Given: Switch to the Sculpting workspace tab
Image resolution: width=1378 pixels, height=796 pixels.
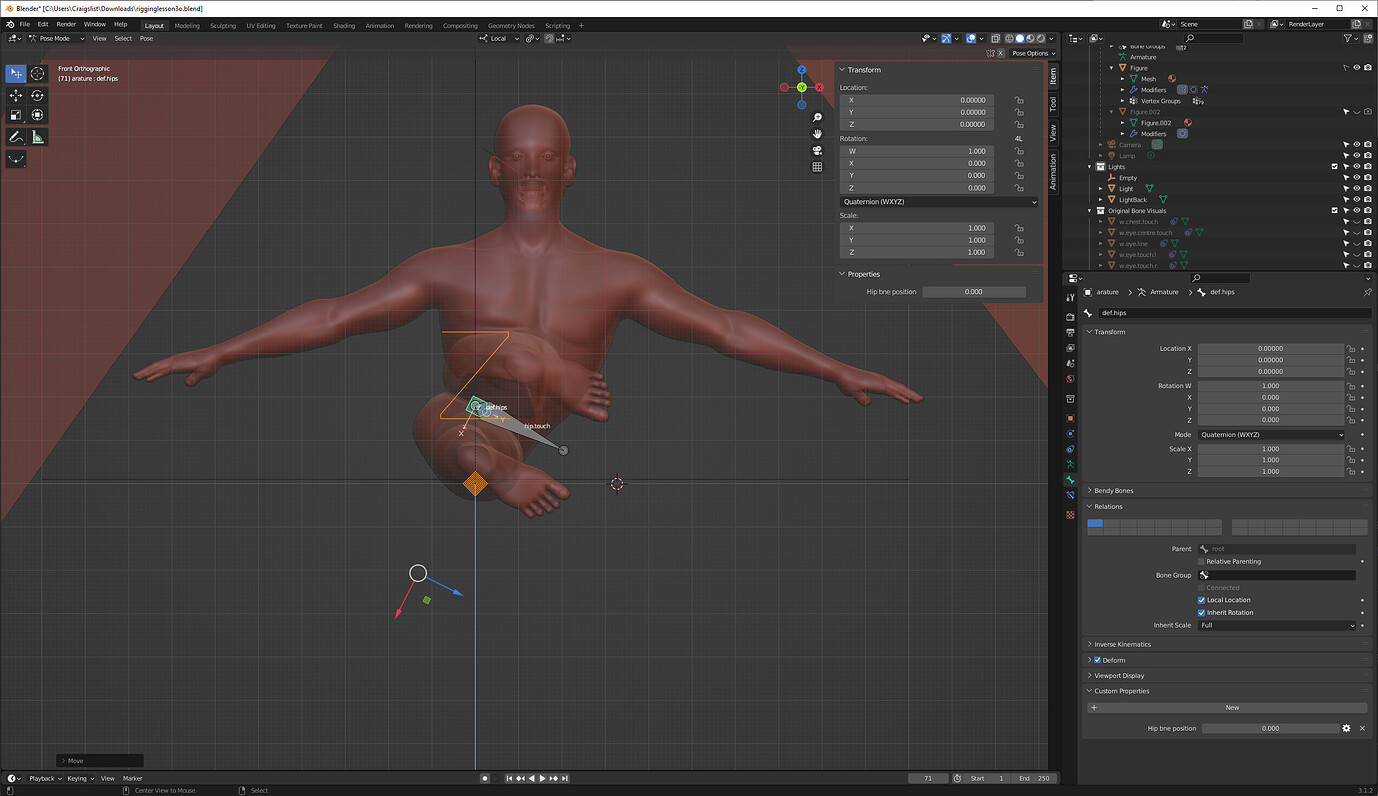Looking at the screenshot, I should (x=223, y=25).
